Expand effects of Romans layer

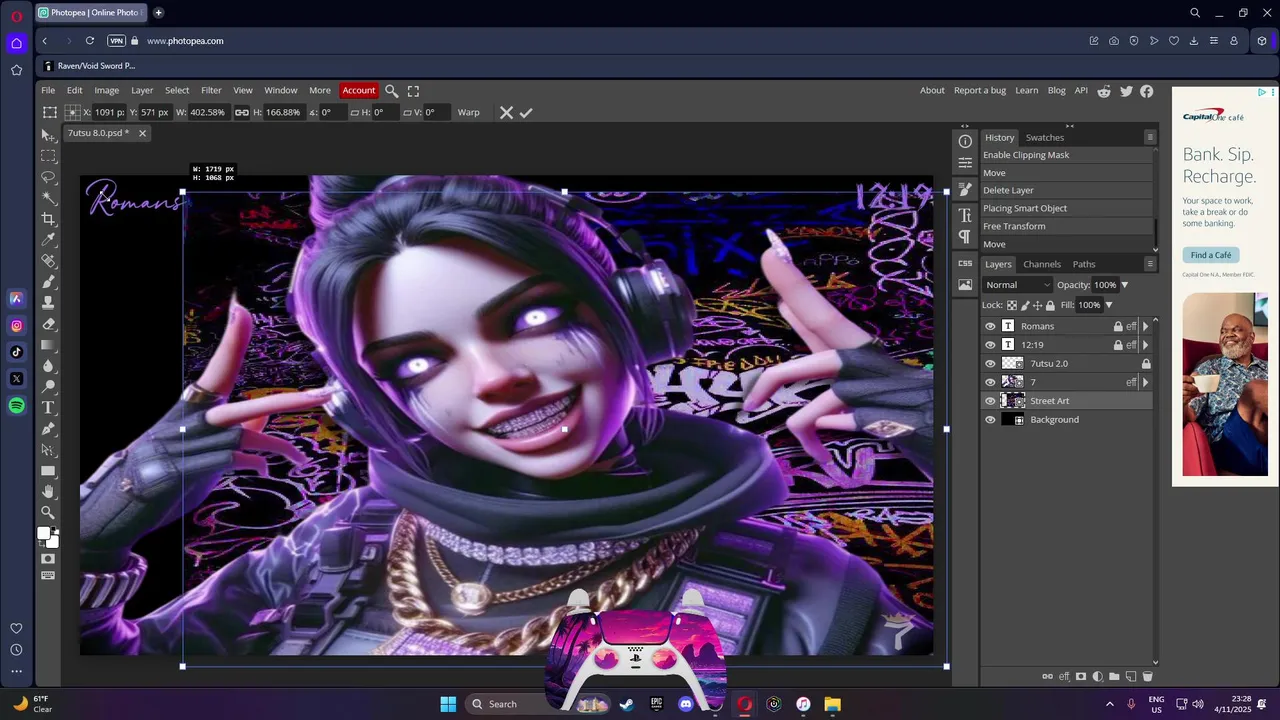pyautogui.click(x=1146, y=326)
